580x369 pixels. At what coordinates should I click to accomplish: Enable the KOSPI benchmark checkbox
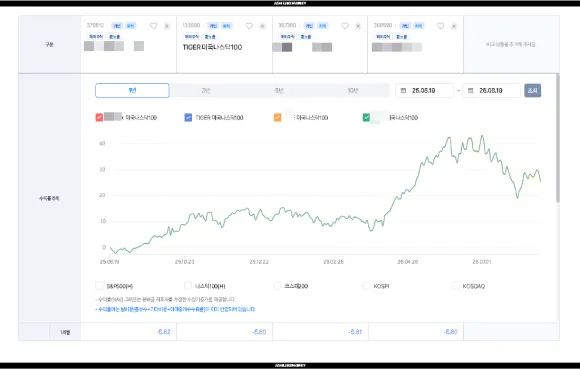(x=366, y=286)
